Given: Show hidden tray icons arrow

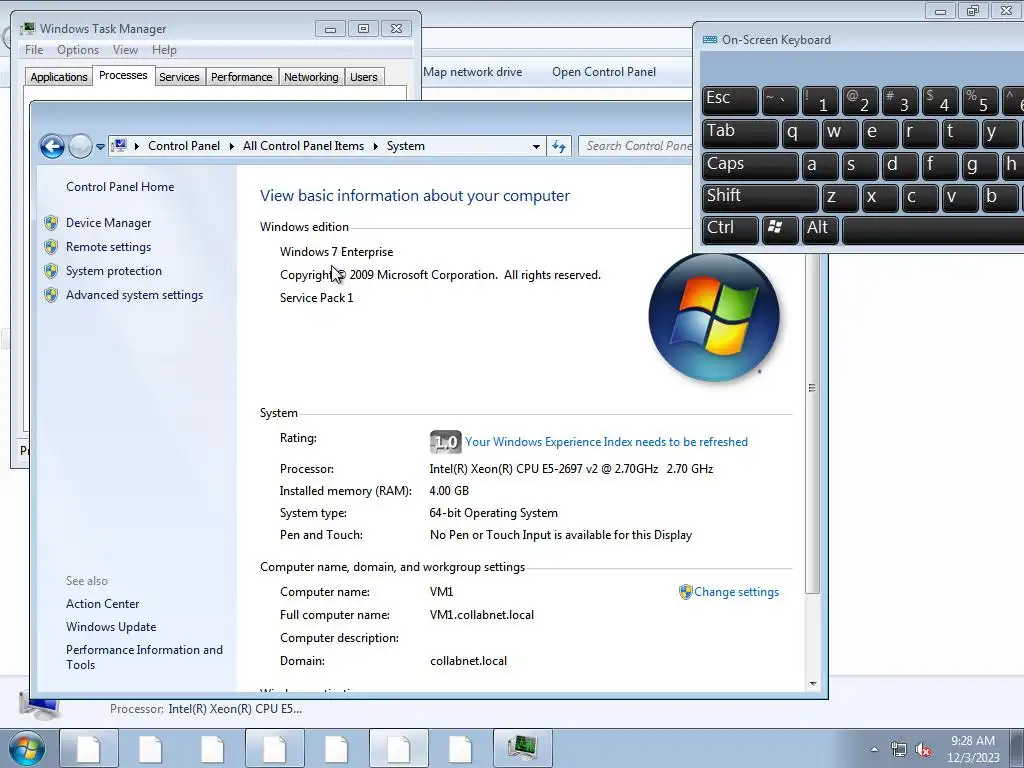Looking at the screenshot, I should (x=874, y=749).
